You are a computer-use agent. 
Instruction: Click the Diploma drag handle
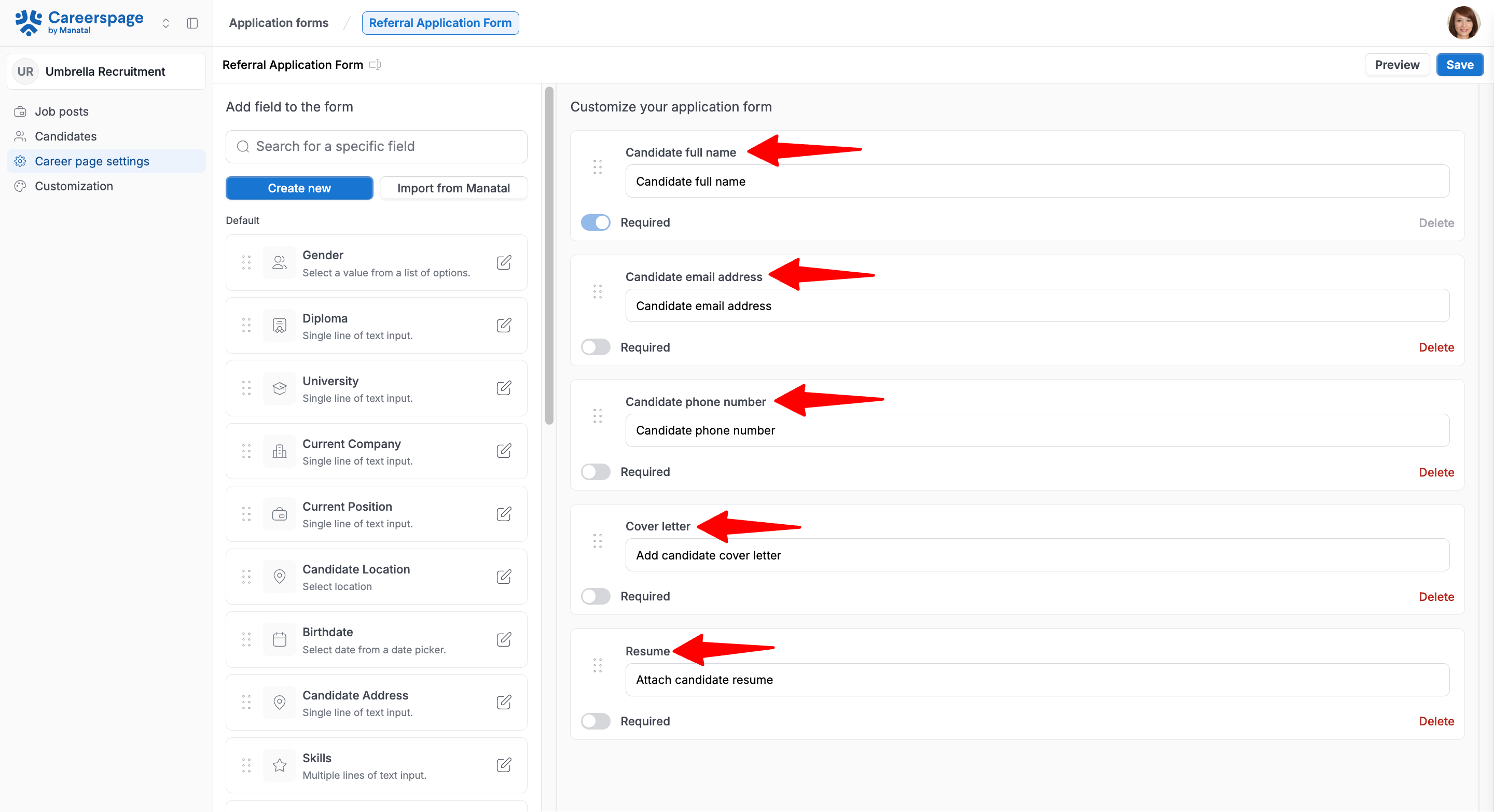[x=246, y=325]
